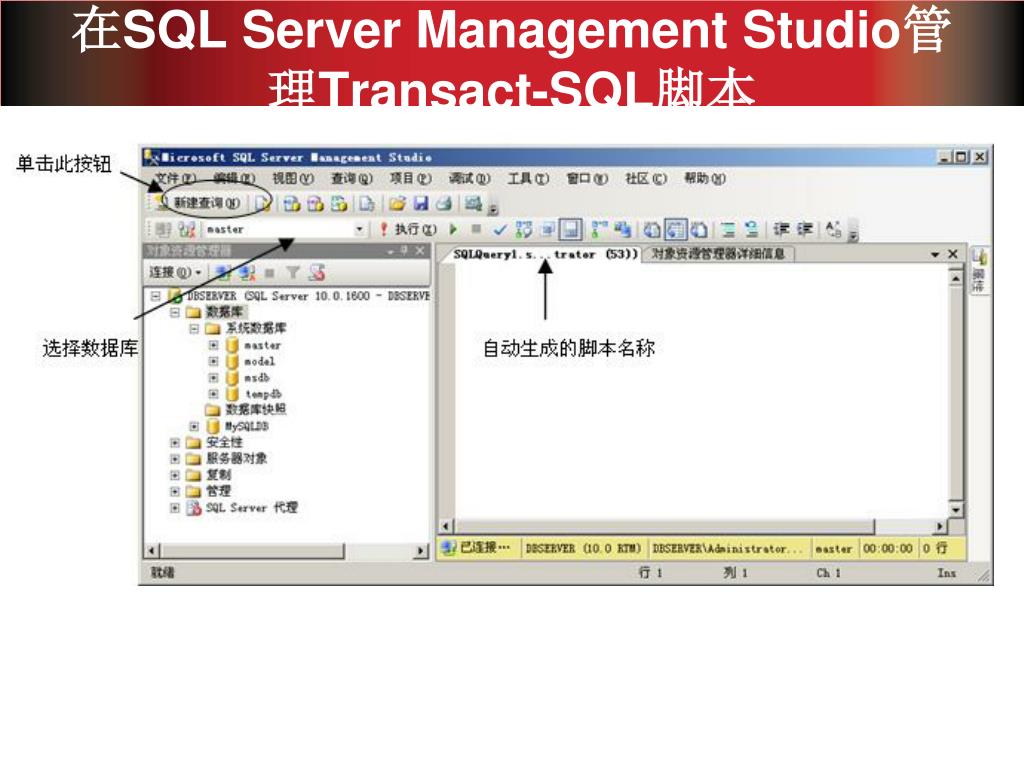Open the 项目 (Project) menu
This screenshot has width=1024, height=768.
tap(410, 178)
